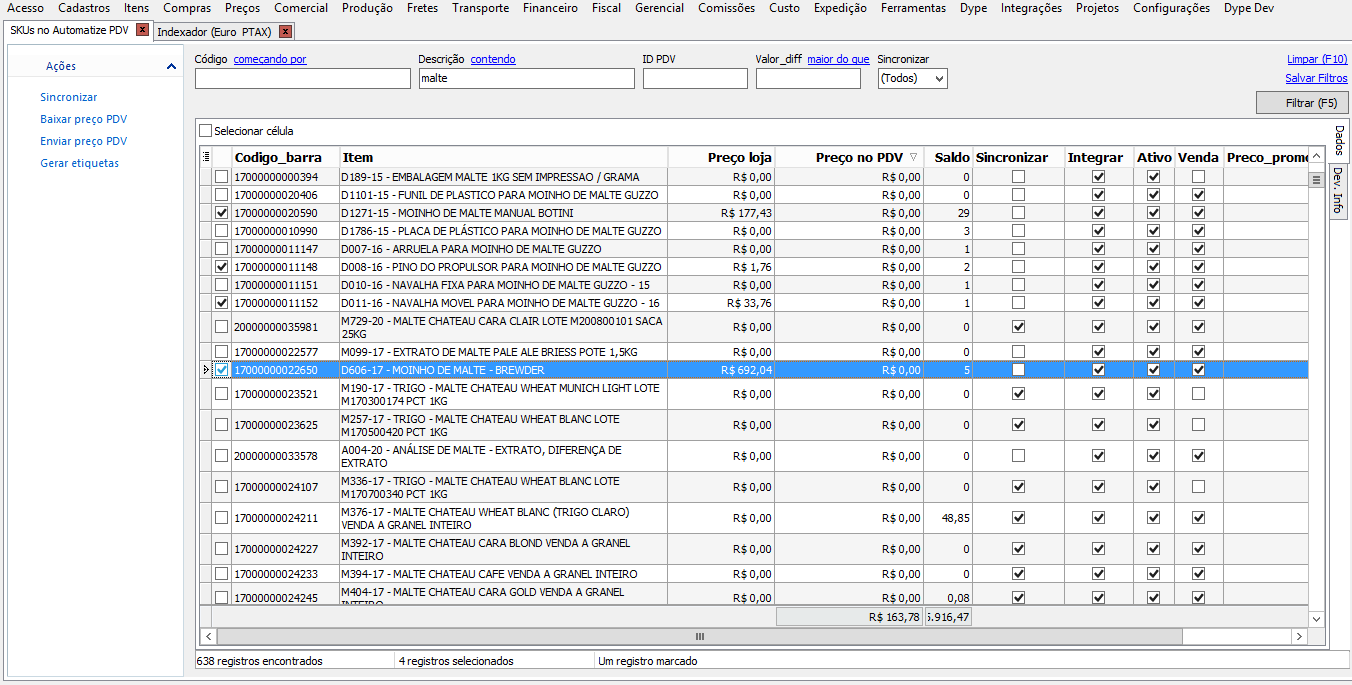Sort by Preço loja column header

[721, 157]
